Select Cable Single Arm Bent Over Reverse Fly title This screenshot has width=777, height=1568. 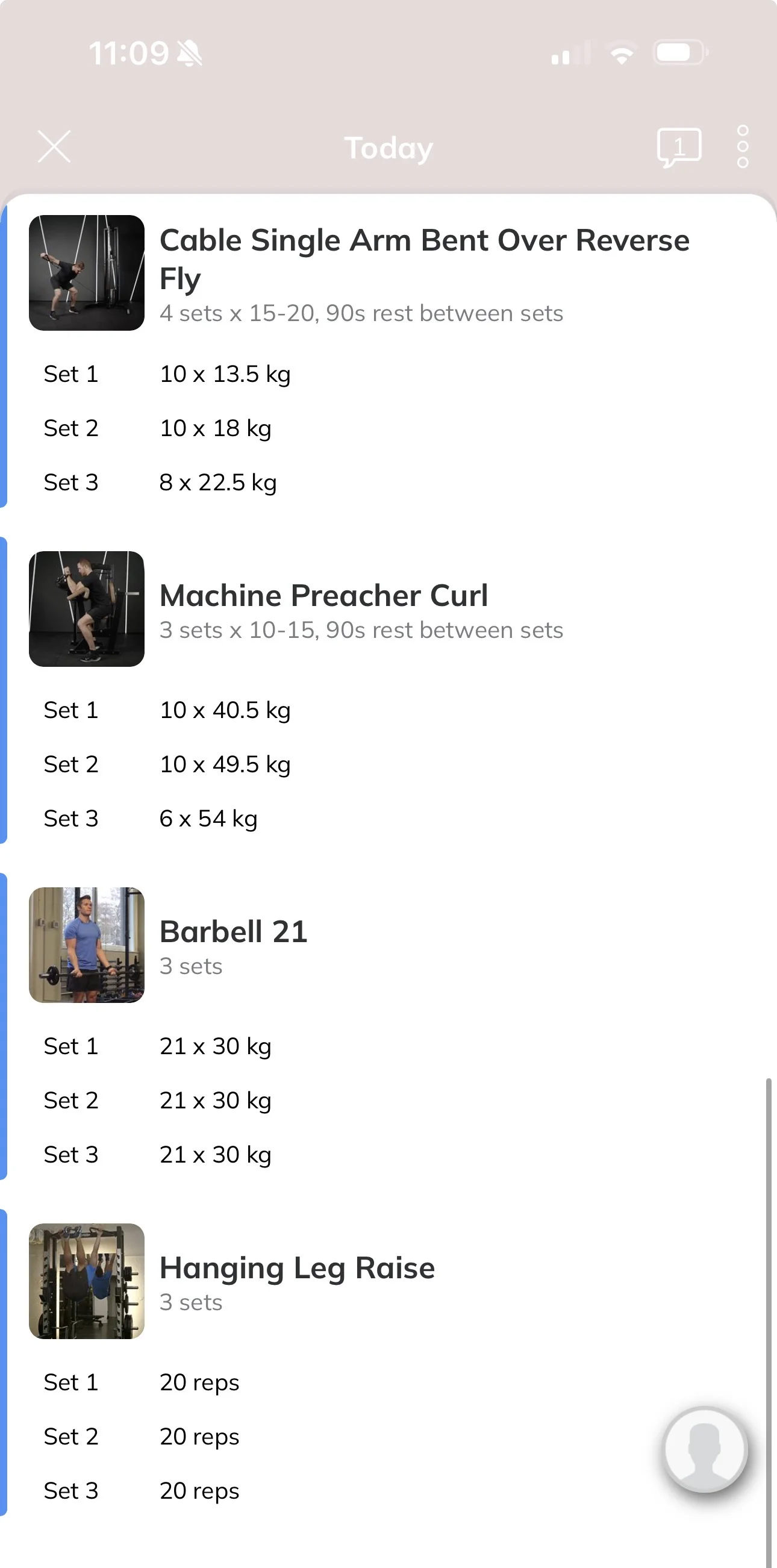(424, 258)
